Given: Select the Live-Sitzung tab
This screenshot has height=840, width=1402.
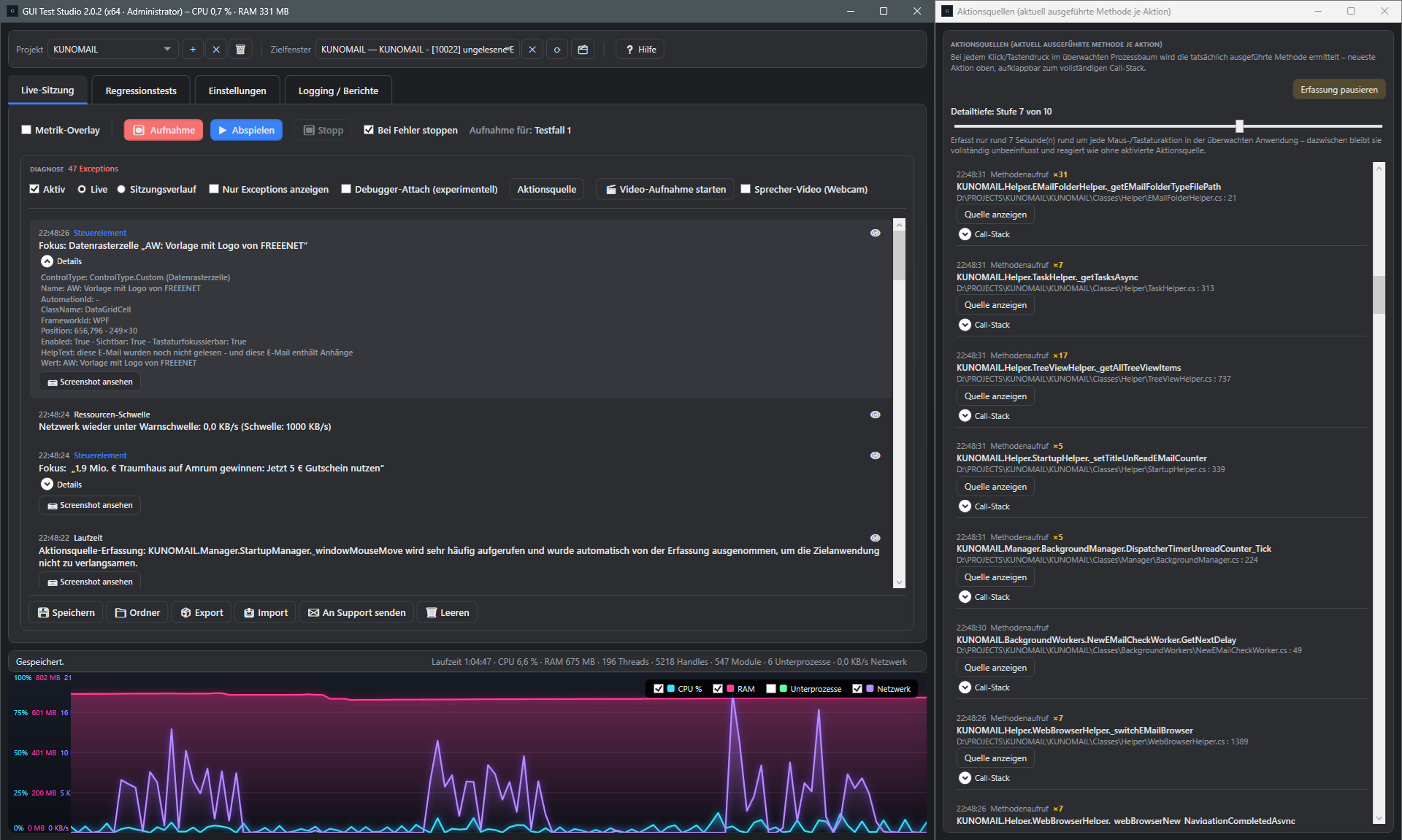Looking at the screenshot, I should 47,90.
